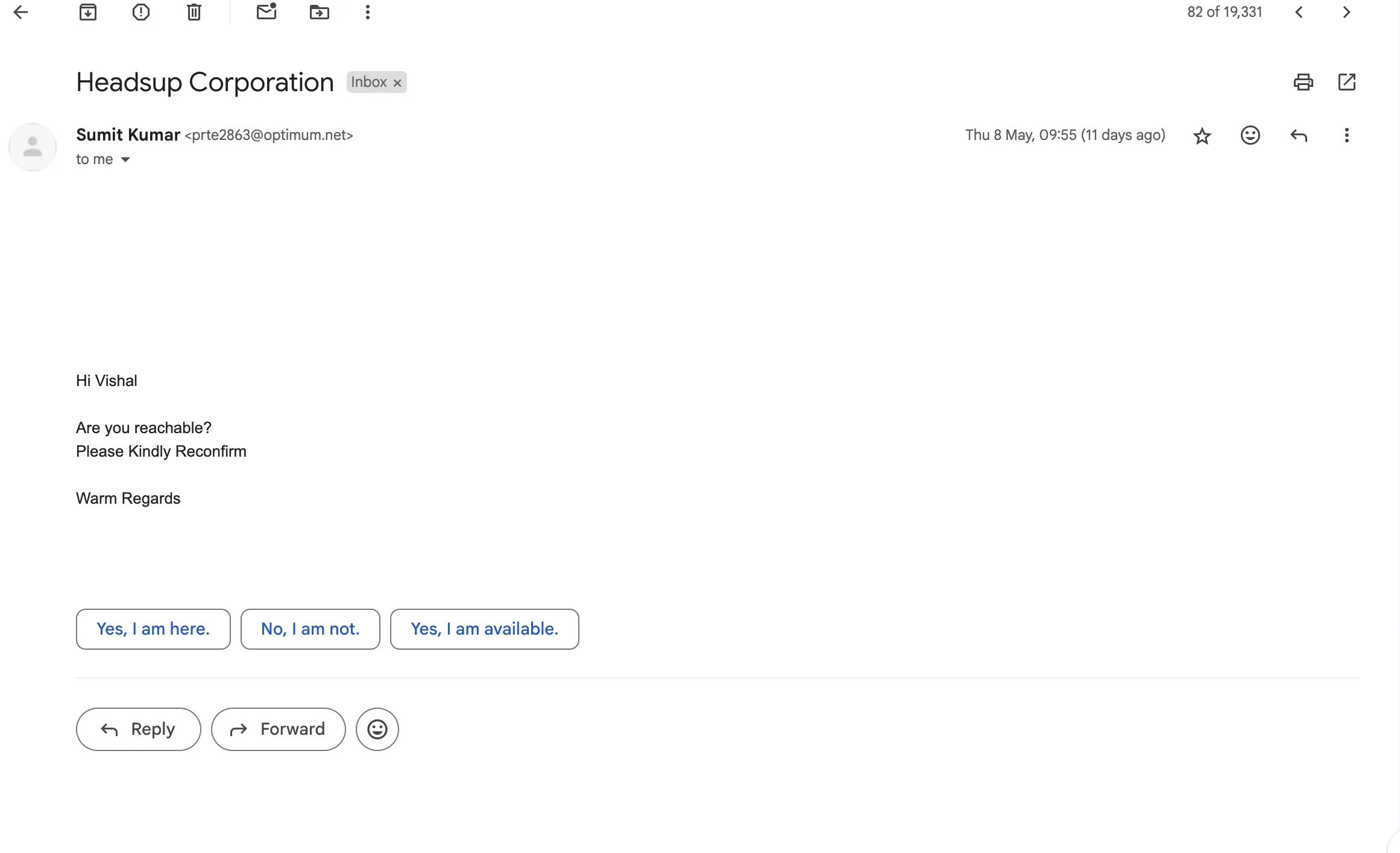Remove the Inbox label from the email

pos(396,82)
